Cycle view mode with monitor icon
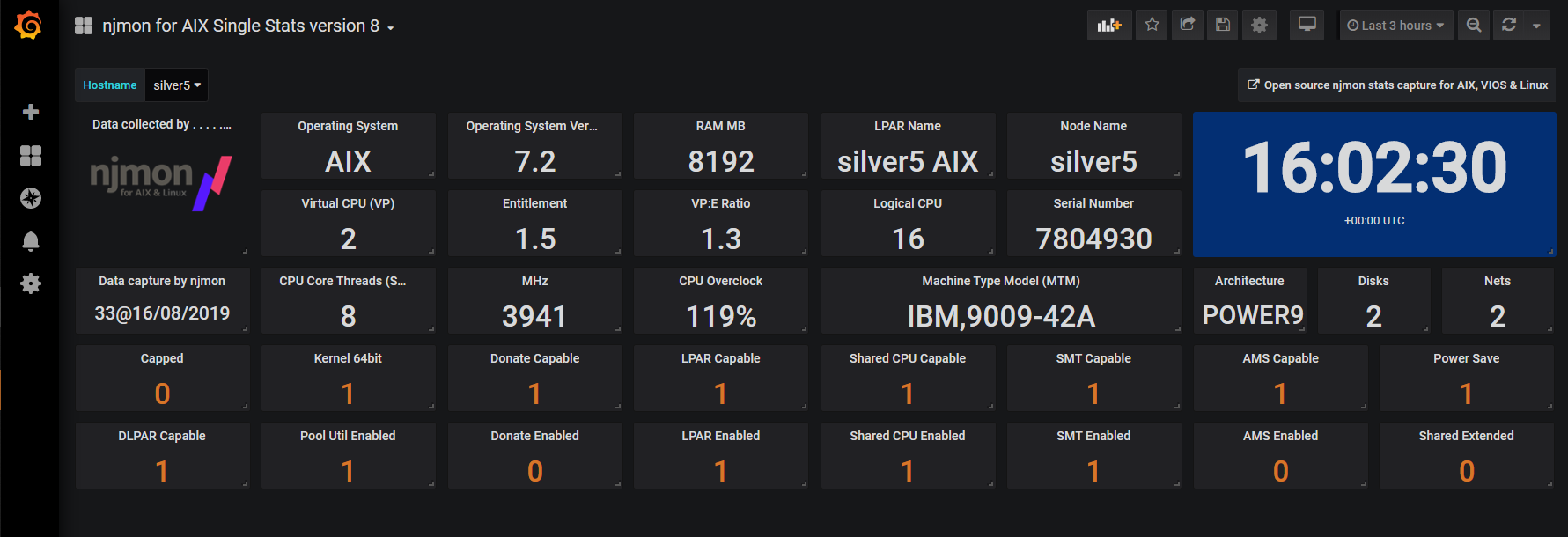The width and height of the screenshot is (1568, 537). coord(1307,26)
